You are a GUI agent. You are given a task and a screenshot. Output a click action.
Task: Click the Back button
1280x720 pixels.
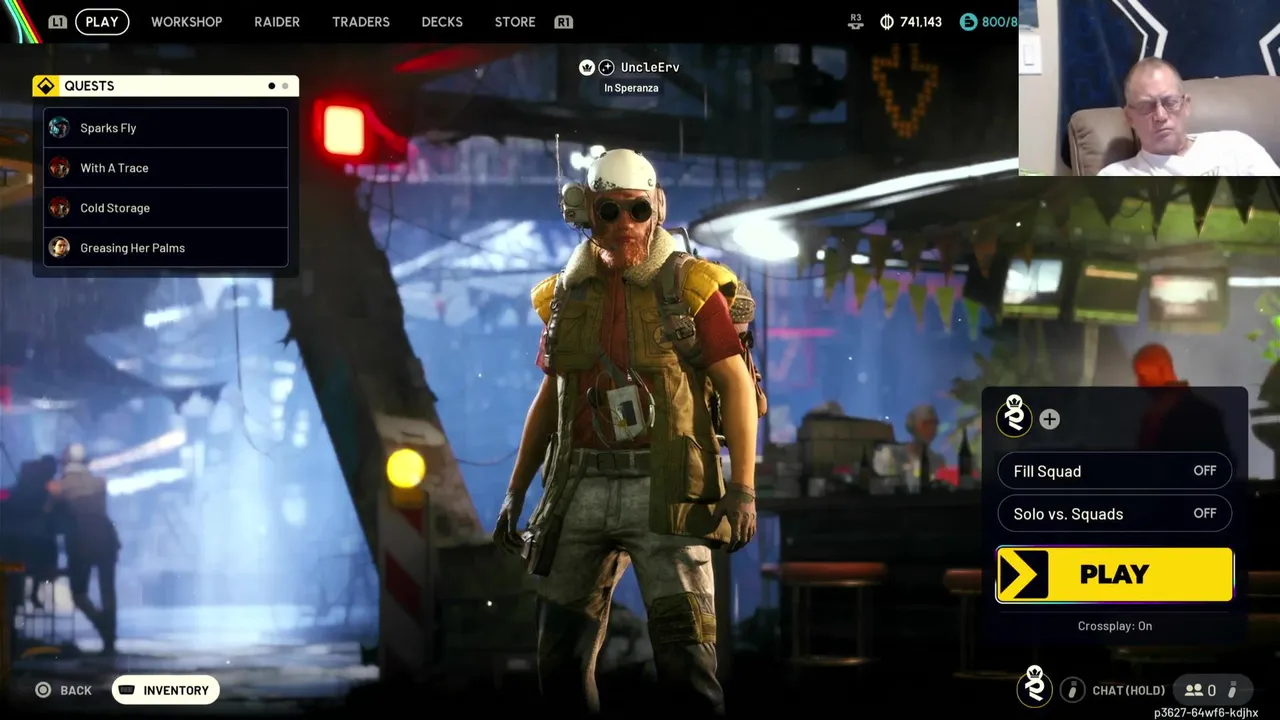coord(64,690)
